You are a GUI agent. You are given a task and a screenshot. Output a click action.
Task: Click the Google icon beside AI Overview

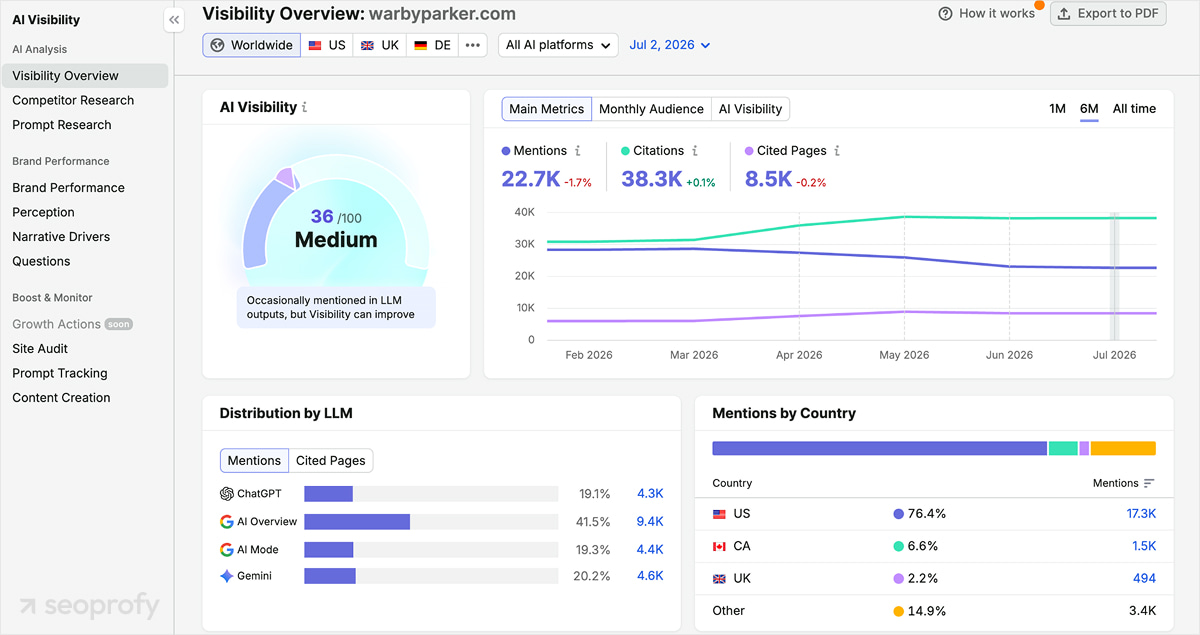pos(227,522)
